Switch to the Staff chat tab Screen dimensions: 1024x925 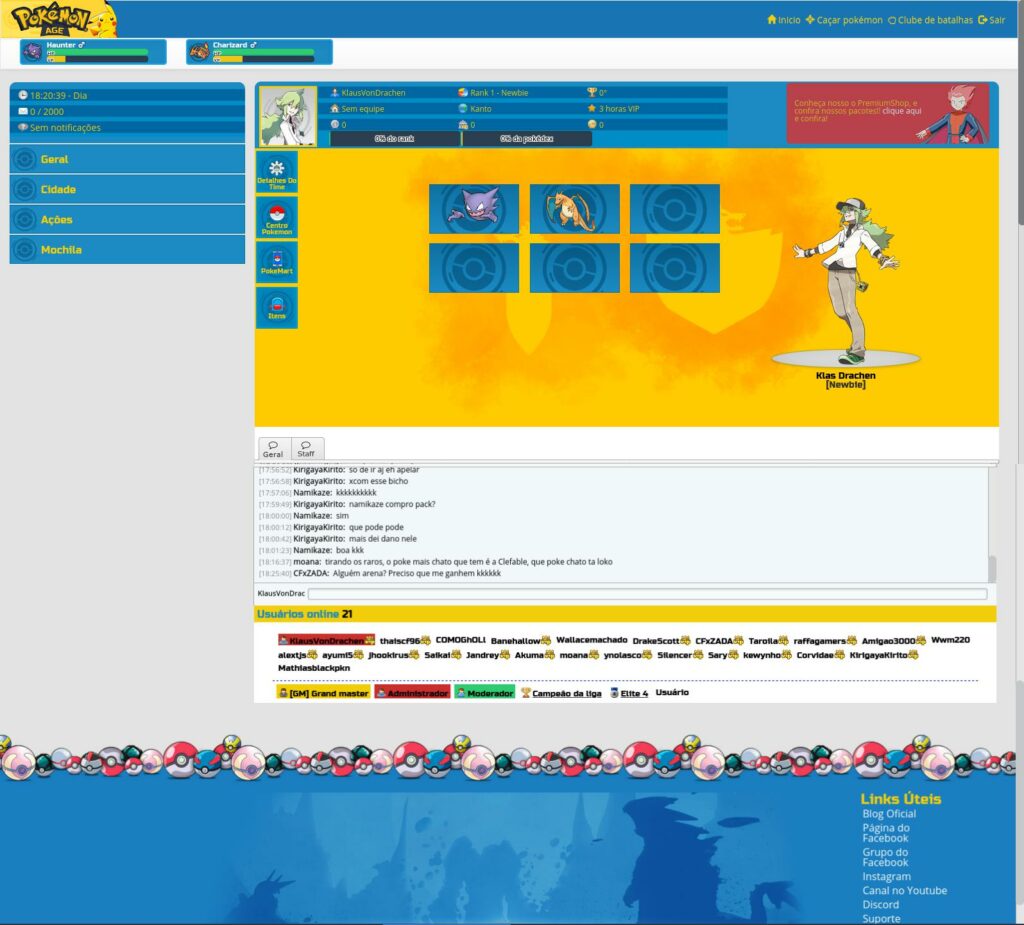click(306, 449)
